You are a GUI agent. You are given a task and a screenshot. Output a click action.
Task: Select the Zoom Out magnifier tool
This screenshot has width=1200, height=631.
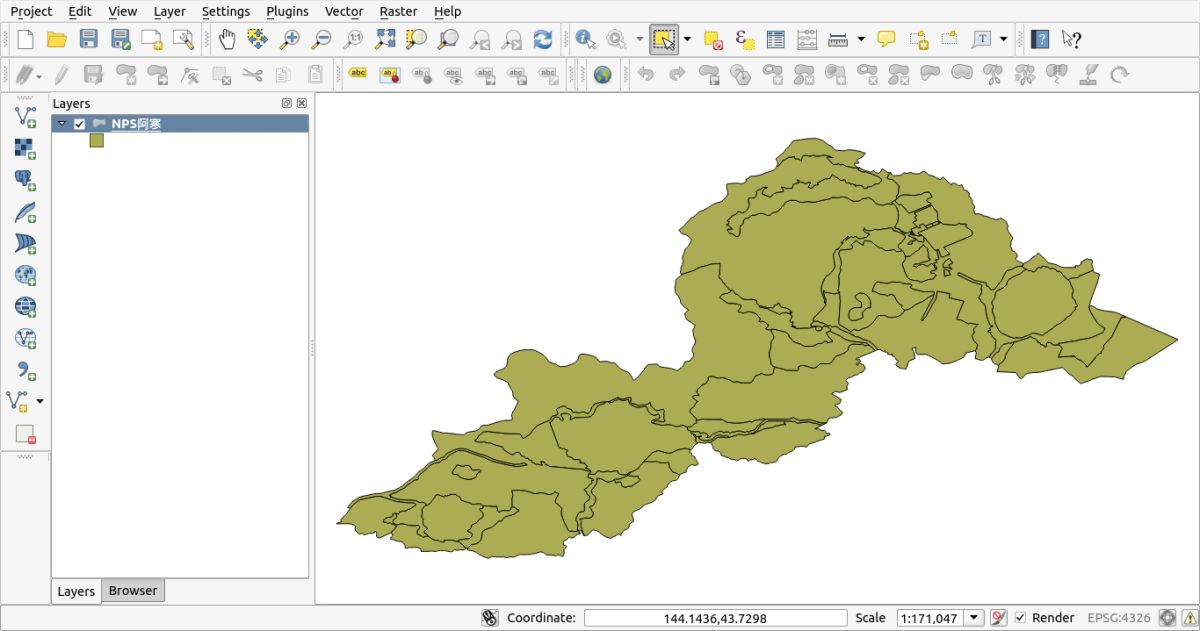tap(321, 39)
